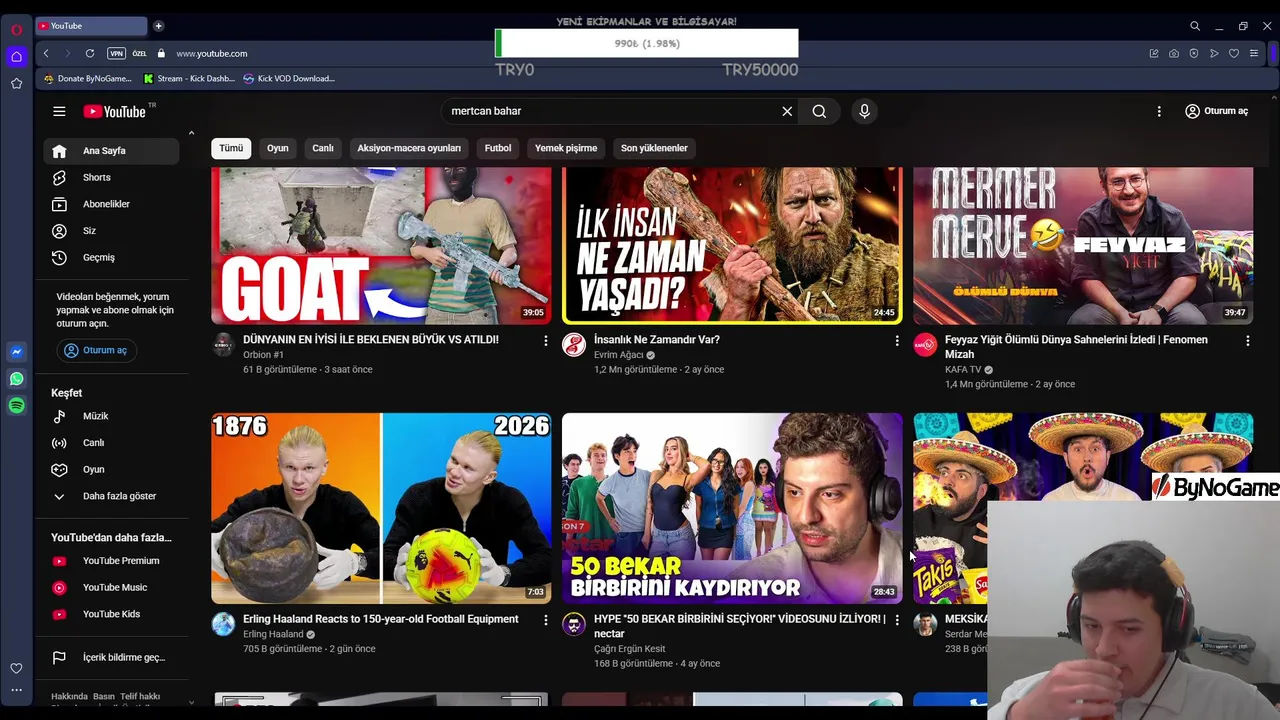
Task: Open Shorts in the sidebar
Action: tap(111, 177)
